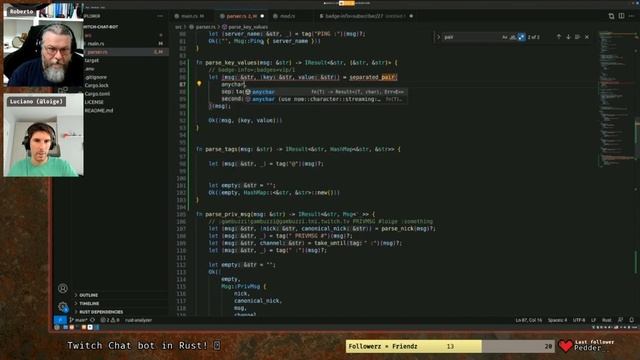Open the Manage gear icon

pos(62,306)
